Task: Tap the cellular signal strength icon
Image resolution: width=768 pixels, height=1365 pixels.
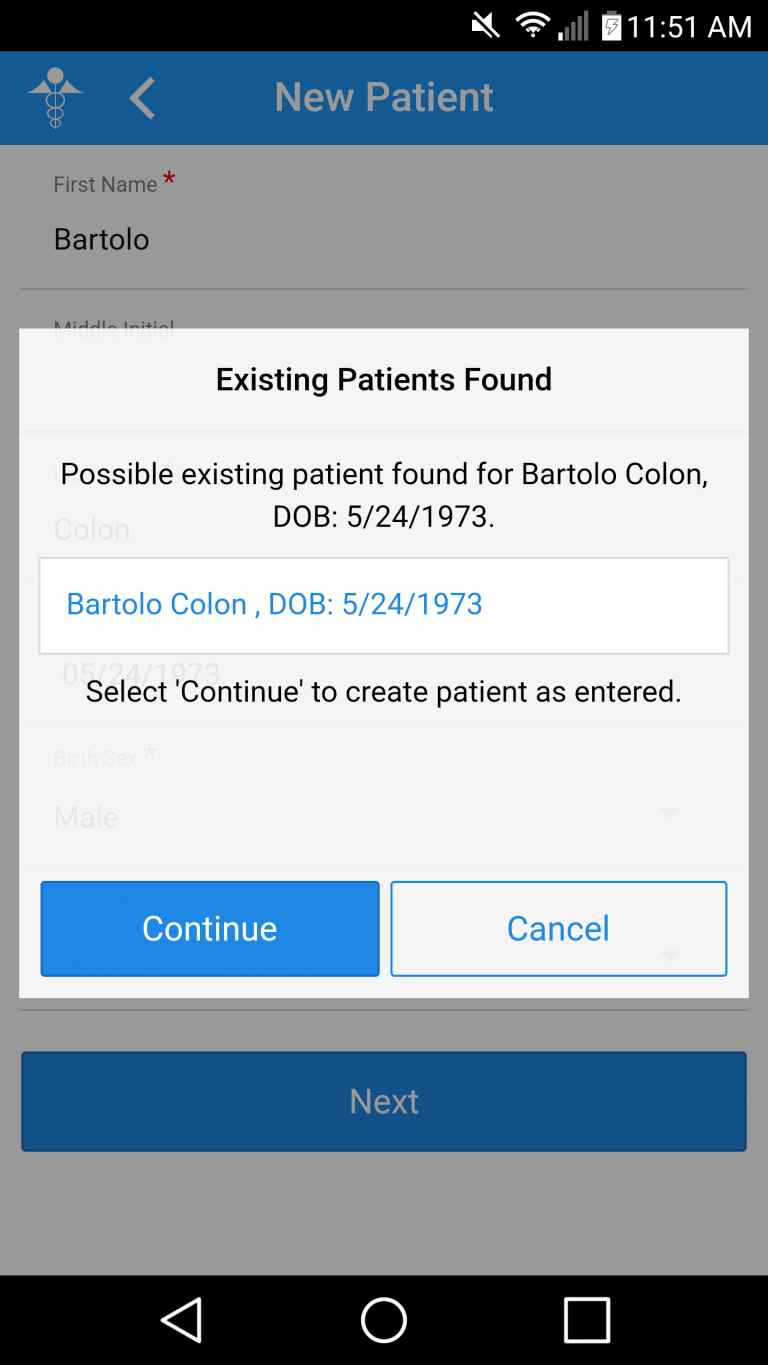Action: (x=573, y=26)
